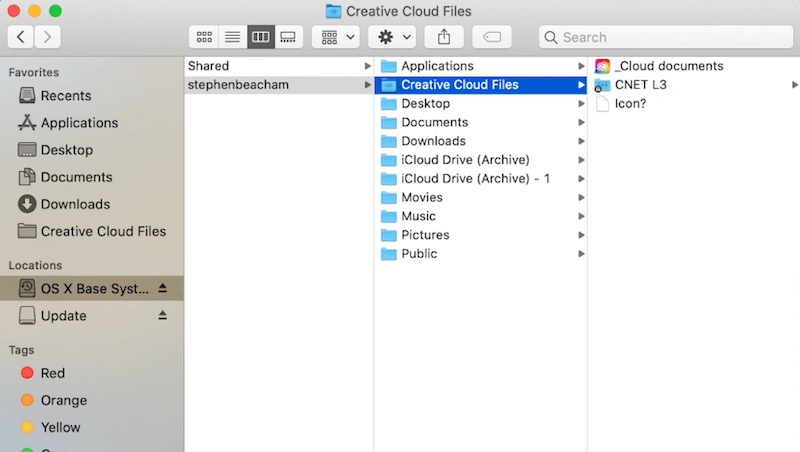Click into the Search field

point(666,37)
